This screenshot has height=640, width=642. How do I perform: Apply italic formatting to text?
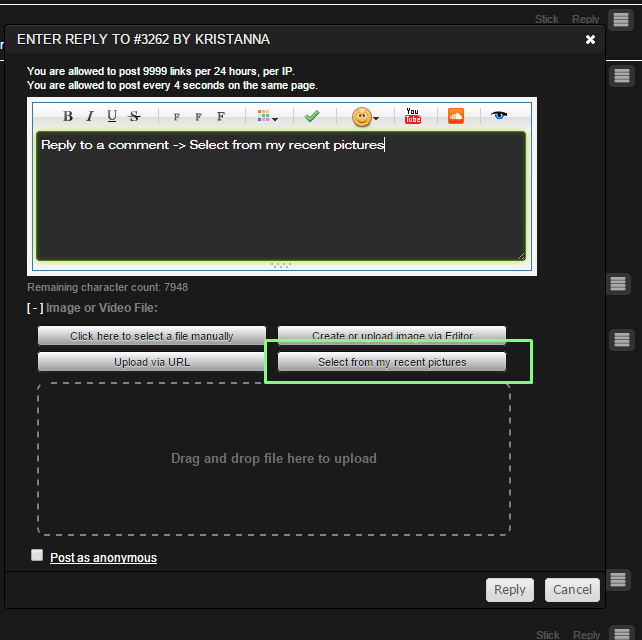[x=89, y=116]
